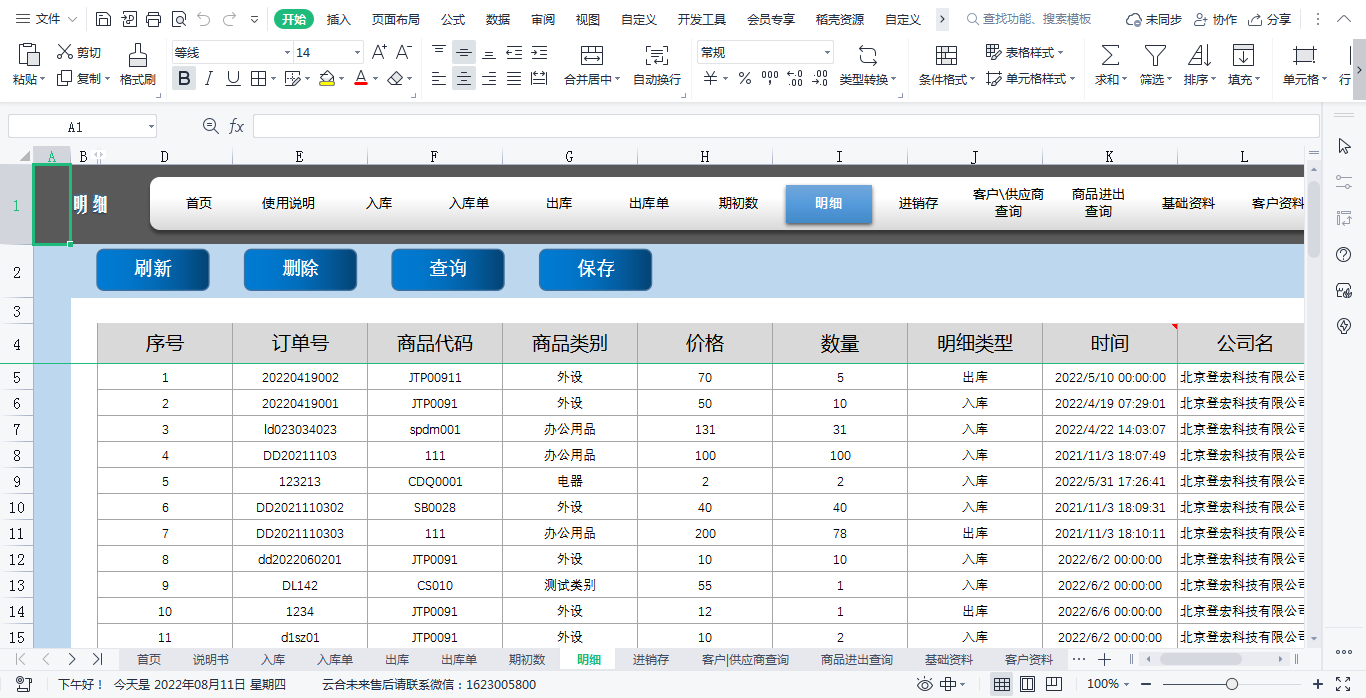Screen dimensions: 1366x698
Task: Click the blue Delete (删除) button
Action: point(300,269)
